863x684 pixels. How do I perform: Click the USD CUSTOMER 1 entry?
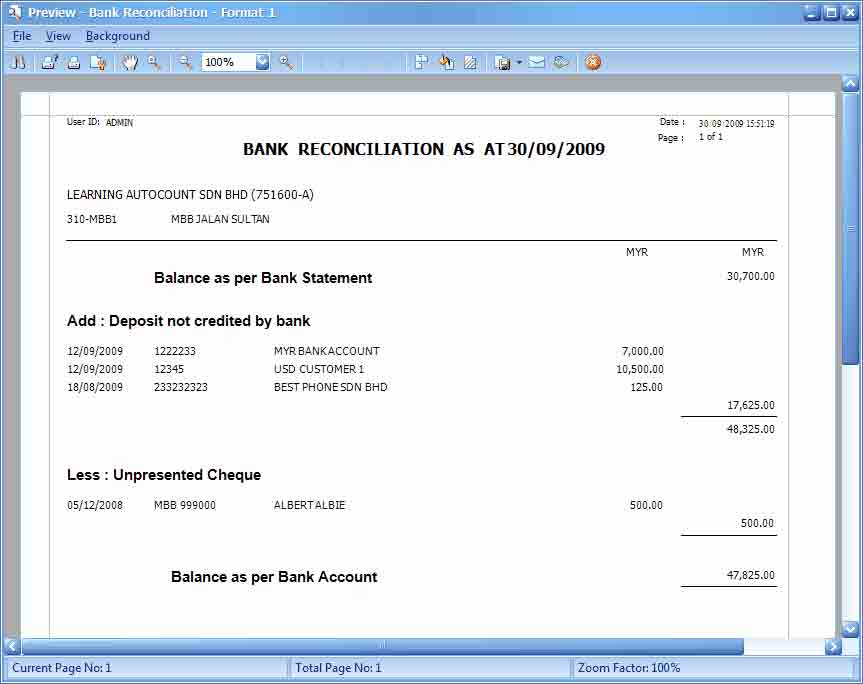tap(319, 369)
